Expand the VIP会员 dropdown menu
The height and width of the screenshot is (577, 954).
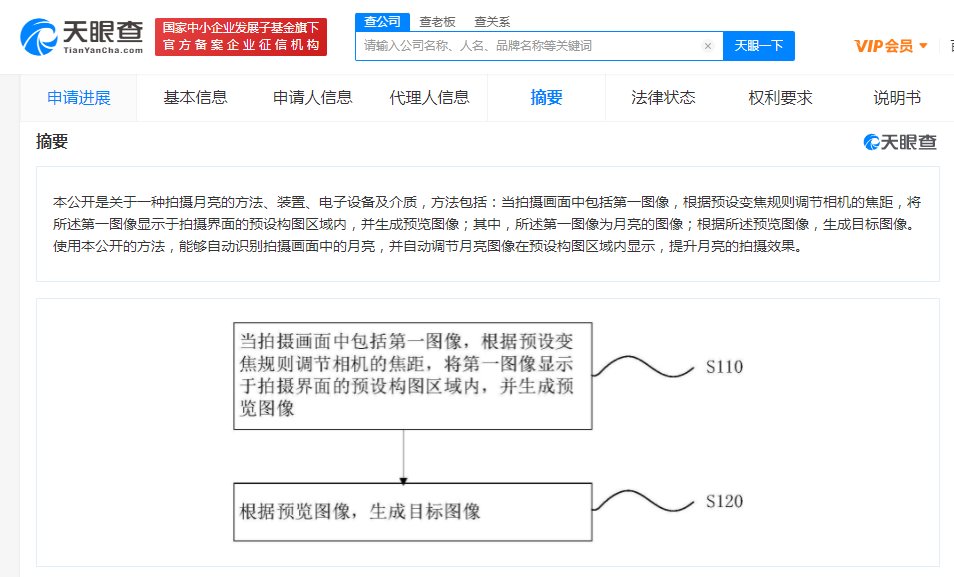pyautogui.click(x=891, y=46)
